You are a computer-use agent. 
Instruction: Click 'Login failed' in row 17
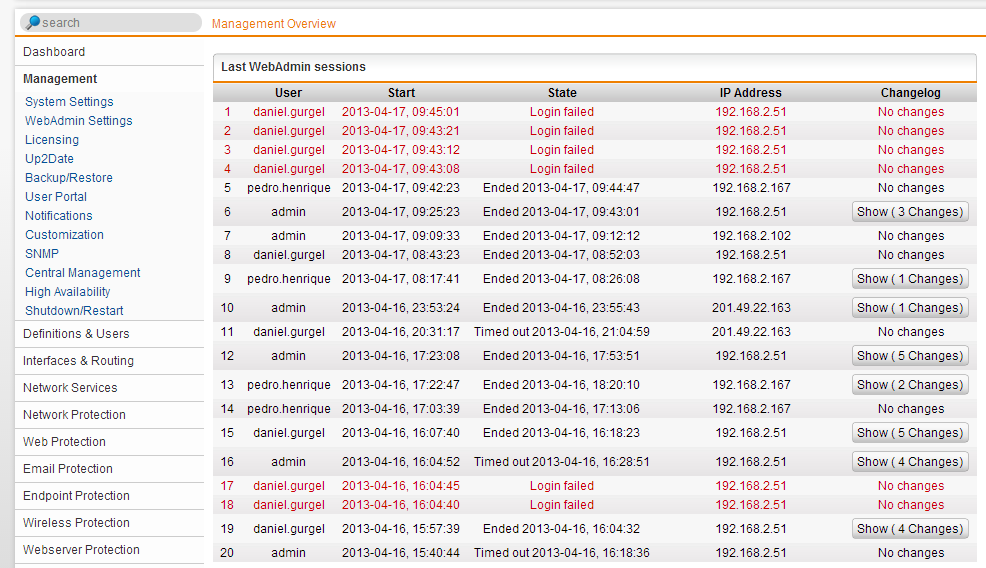pos(562,486)
